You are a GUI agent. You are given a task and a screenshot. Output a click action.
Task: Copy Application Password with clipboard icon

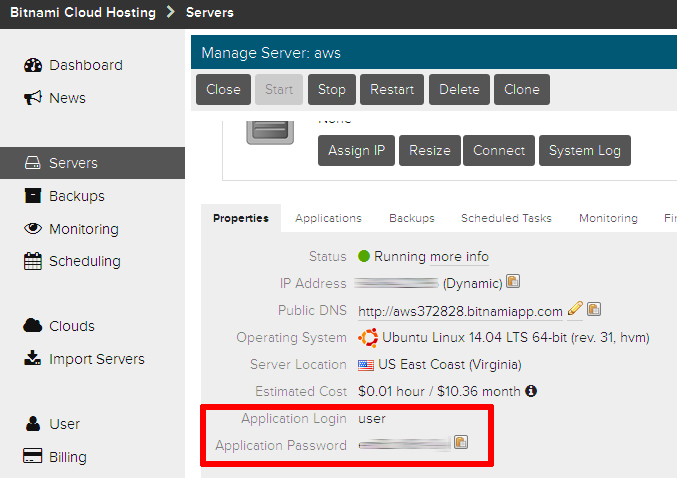pos(461,443)
